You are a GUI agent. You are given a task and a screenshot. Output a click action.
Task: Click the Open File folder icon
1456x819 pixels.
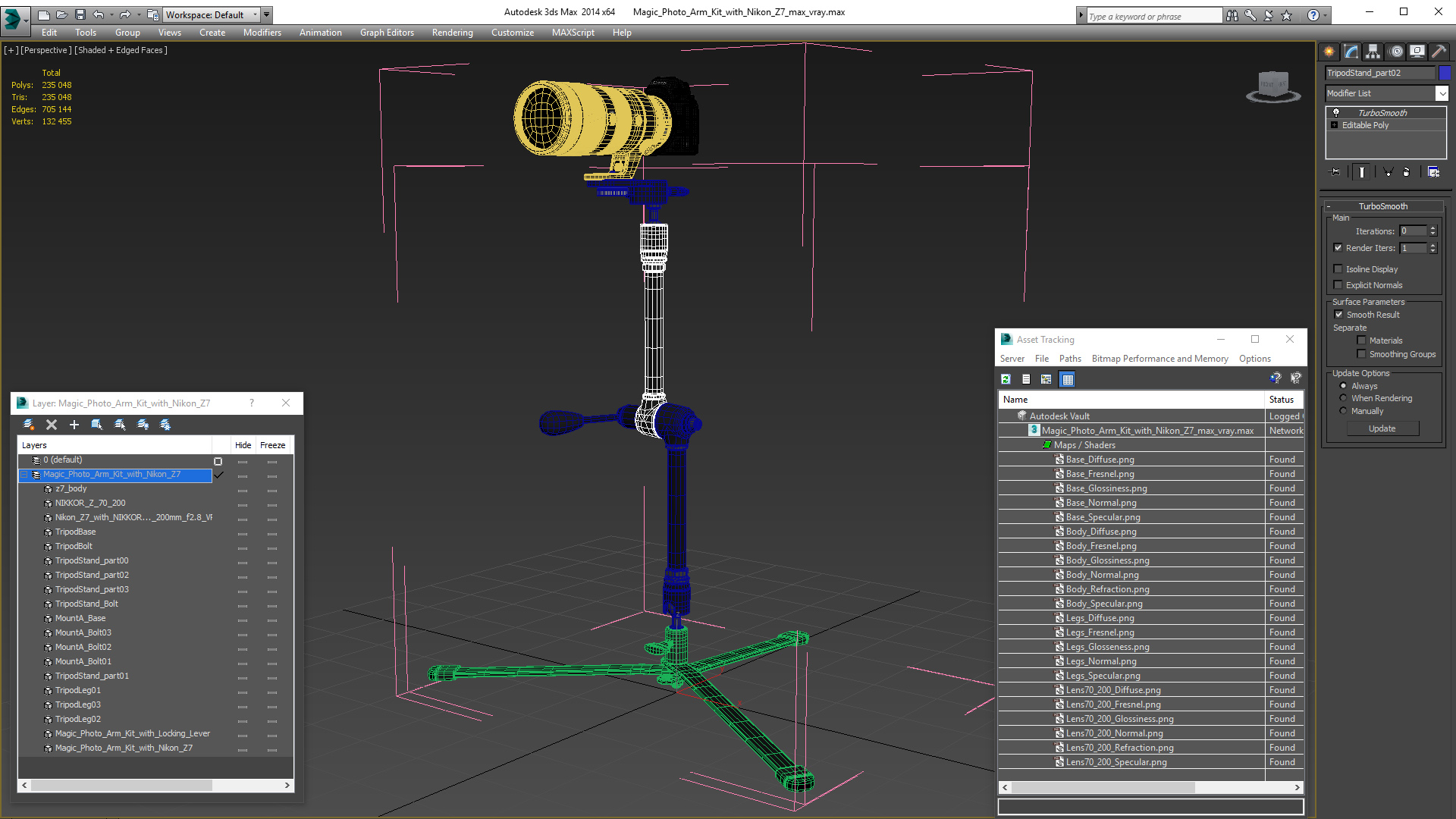click(x=62, y=14)
